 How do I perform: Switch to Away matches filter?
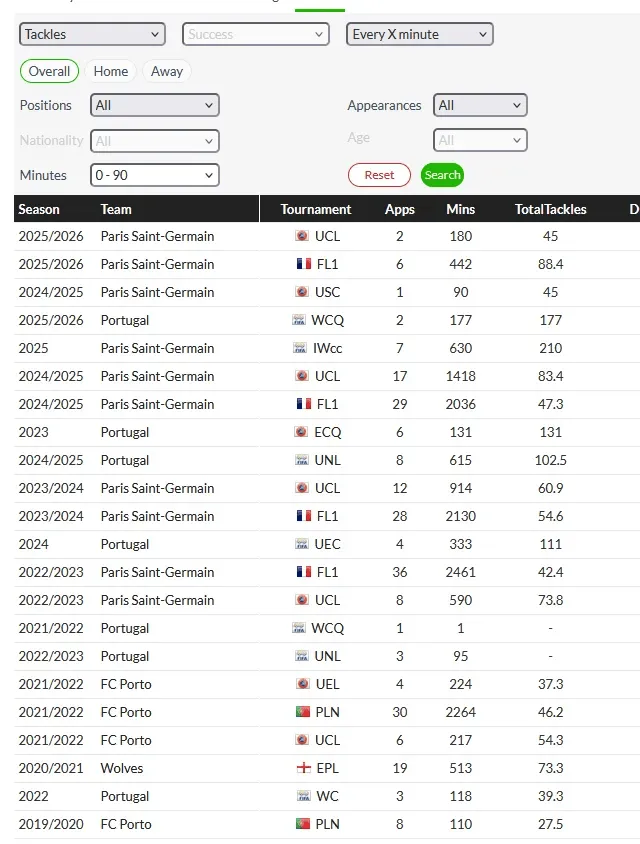click(x=167, y=72)
